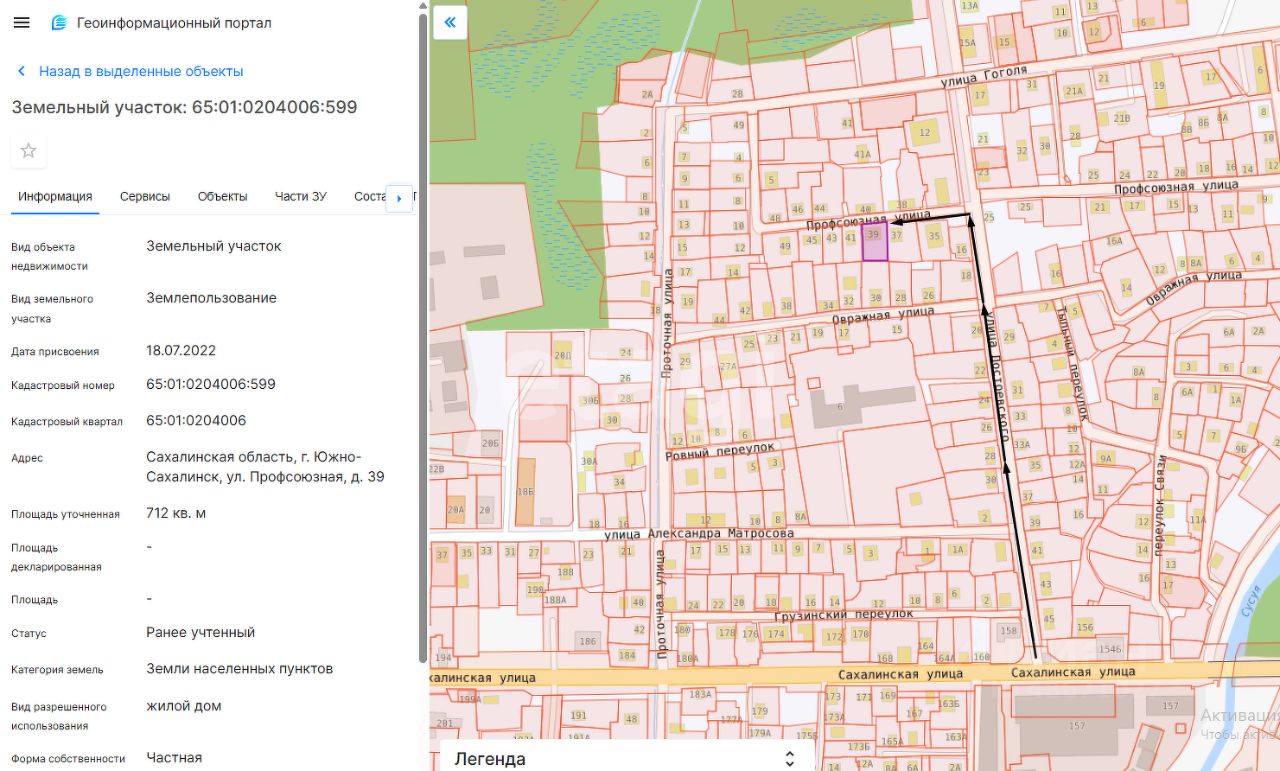The width and height of the screenshot is (1280, 771).
Task: Click the Кадастровый номер row value 65:01:0204006:599
Action: click(211, 384)
